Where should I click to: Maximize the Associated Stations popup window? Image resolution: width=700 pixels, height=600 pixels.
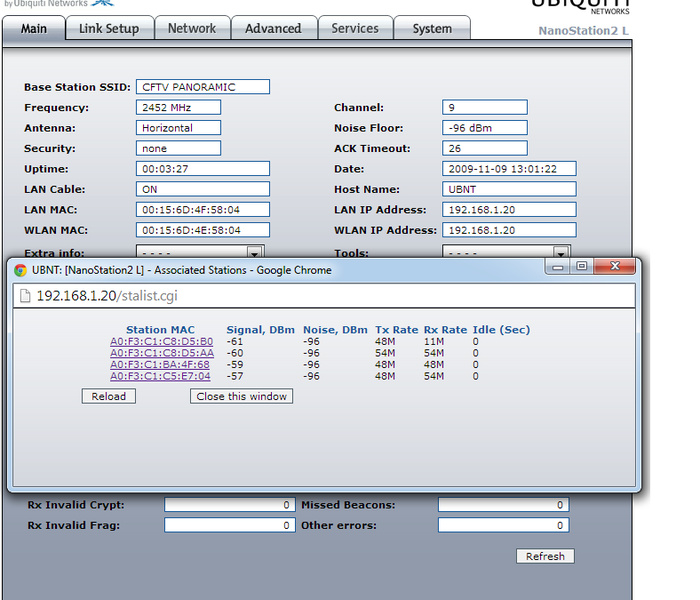tap(581, 266)
